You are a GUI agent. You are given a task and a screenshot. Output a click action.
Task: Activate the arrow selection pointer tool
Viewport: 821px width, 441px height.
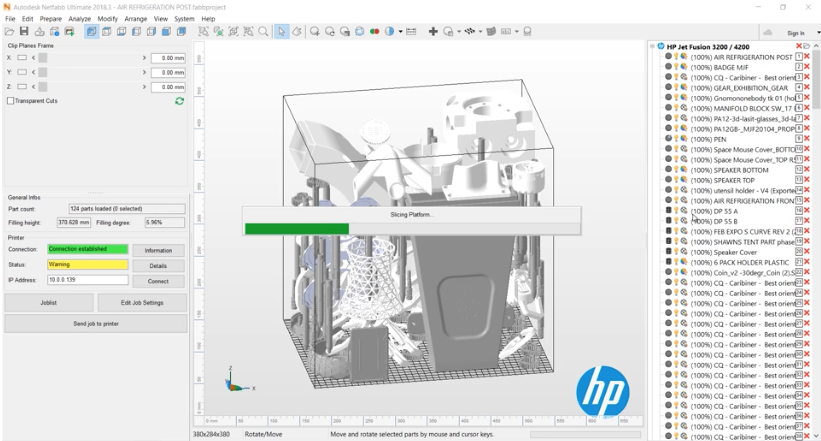pos(282,32)
